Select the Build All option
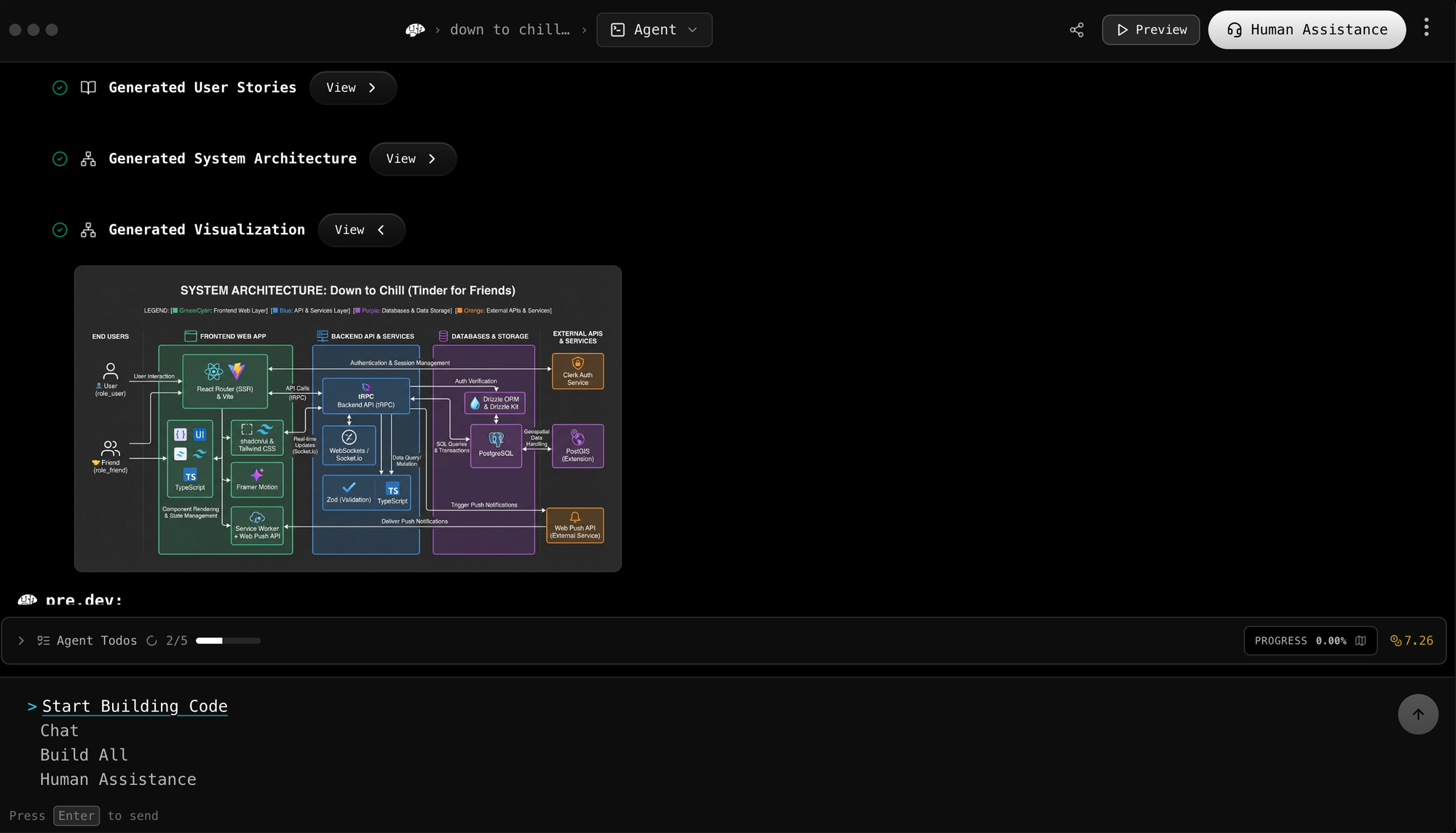The width and height of the screenshot is (1456, 833). tap(84, 755)
